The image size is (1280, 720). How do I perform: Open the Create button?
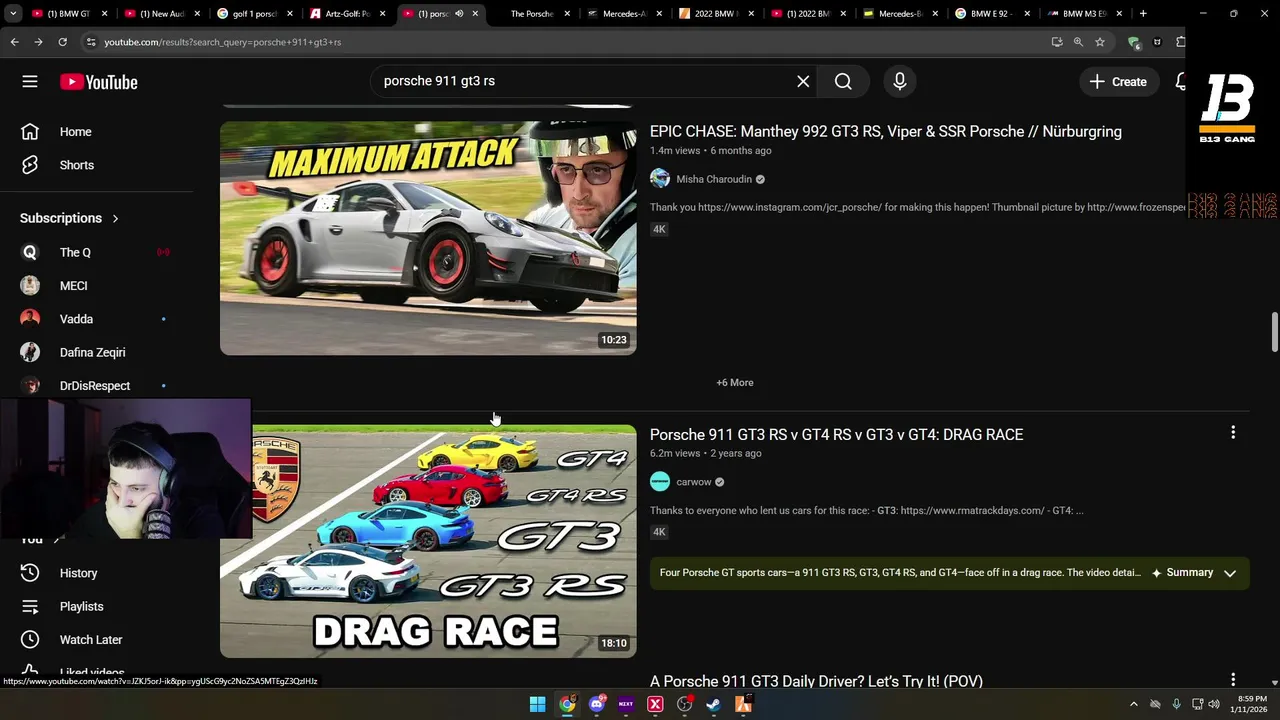tap(1118, 82)
